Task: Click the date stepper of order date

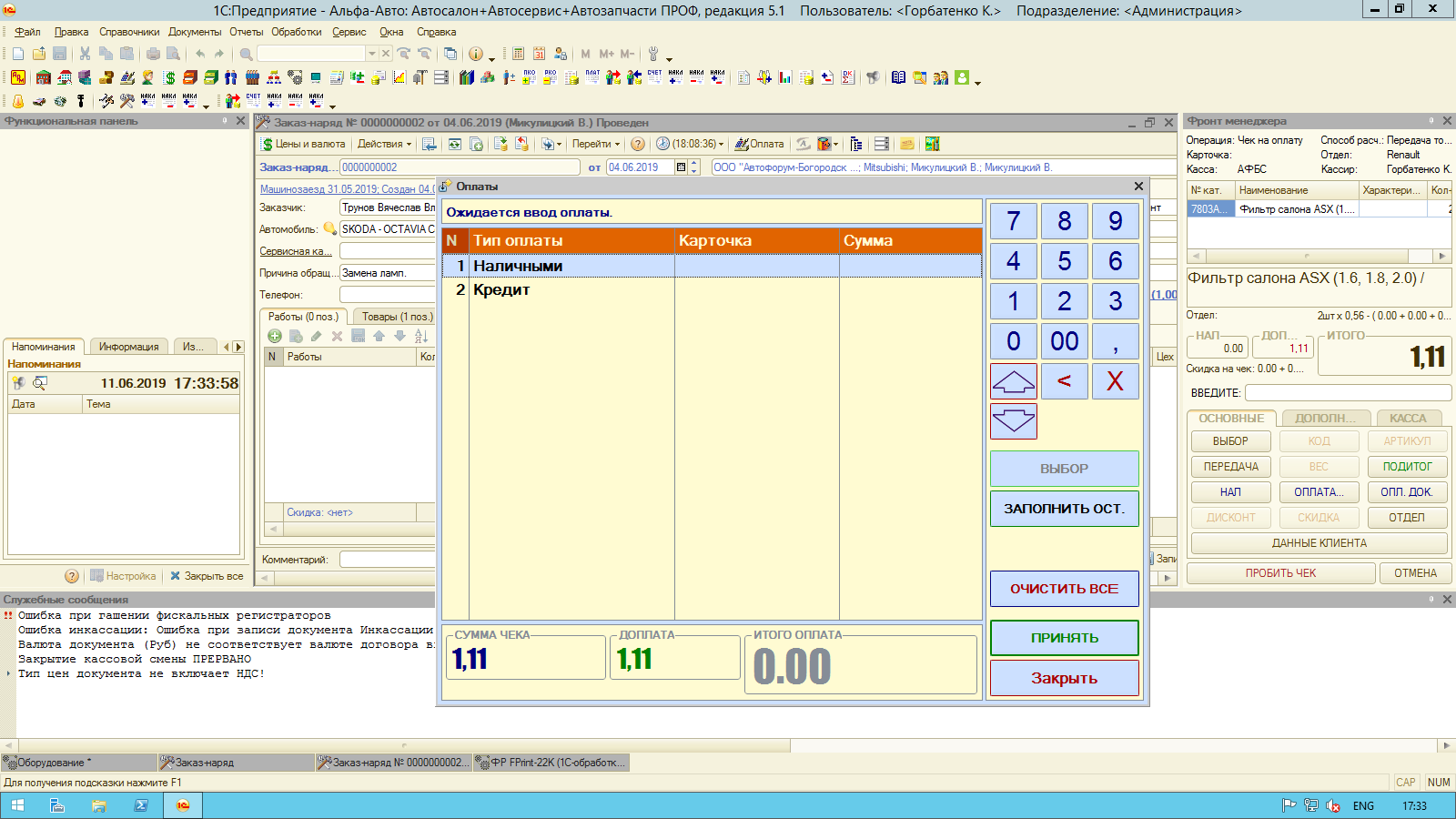Action: (694, 167)
